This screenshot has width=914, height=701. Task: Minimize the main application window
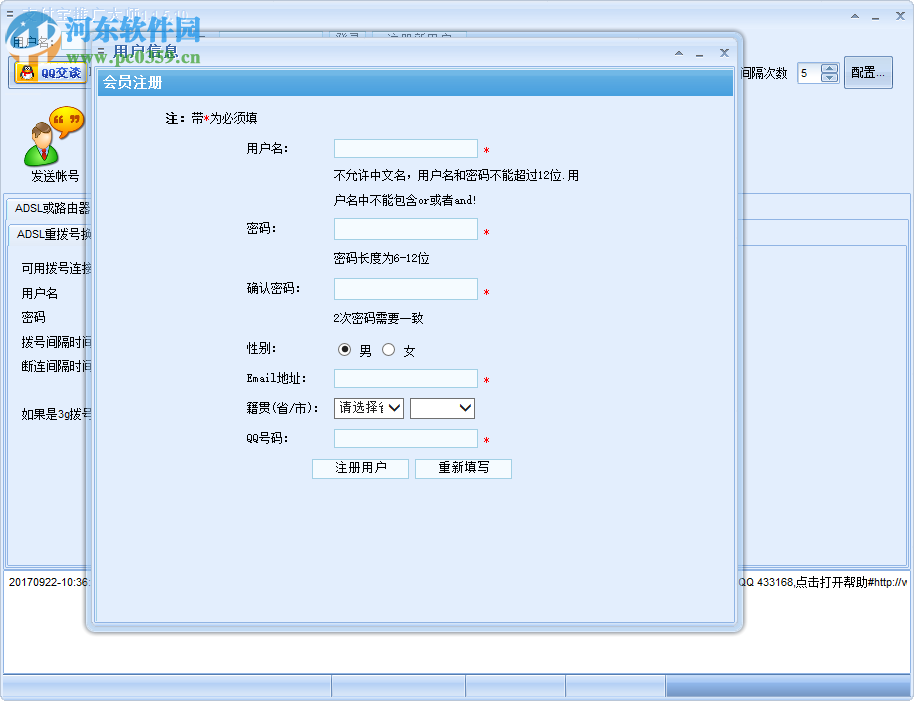coord(876,17)
